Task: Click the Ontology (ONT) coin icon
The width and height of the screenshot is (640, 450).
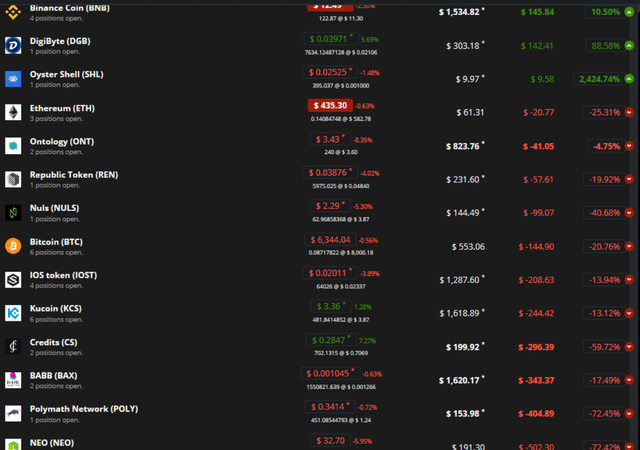Action: coord(13,146)
